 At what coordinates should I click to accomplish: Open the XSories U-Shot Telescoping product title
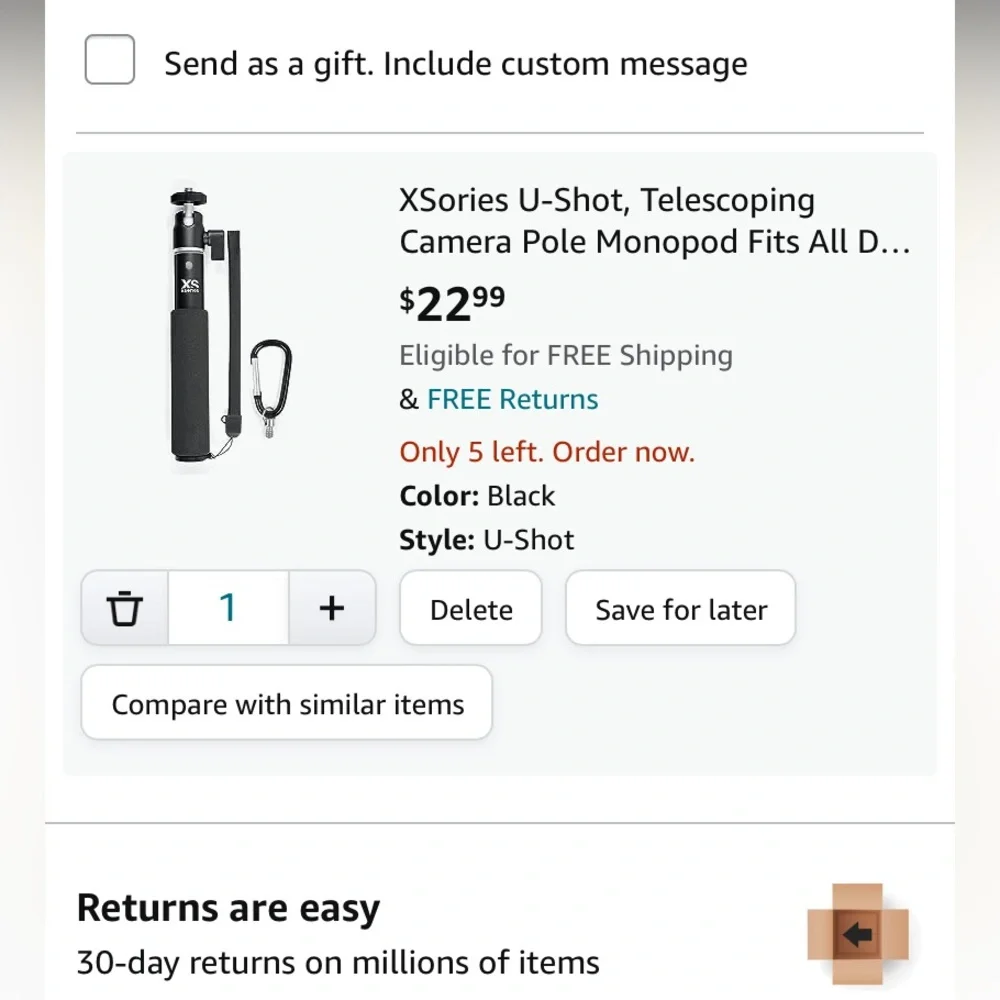(654, 221)
